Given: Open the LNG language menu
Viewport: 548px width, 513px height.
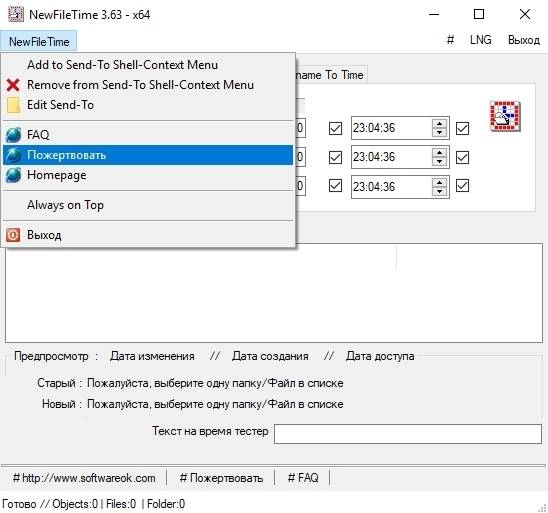Looking at the screenshot, I should click(481, 40).
